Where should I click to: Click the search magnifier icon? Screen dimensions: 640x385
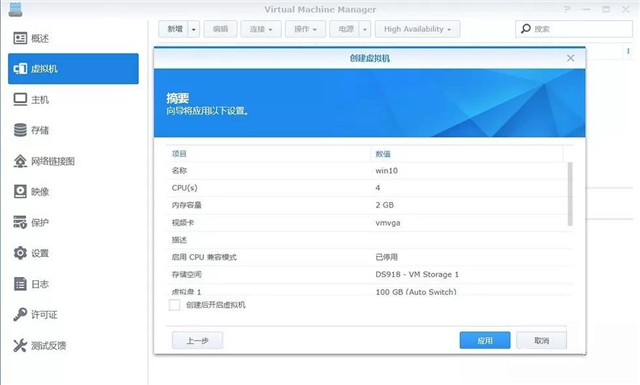click(526, 29)
